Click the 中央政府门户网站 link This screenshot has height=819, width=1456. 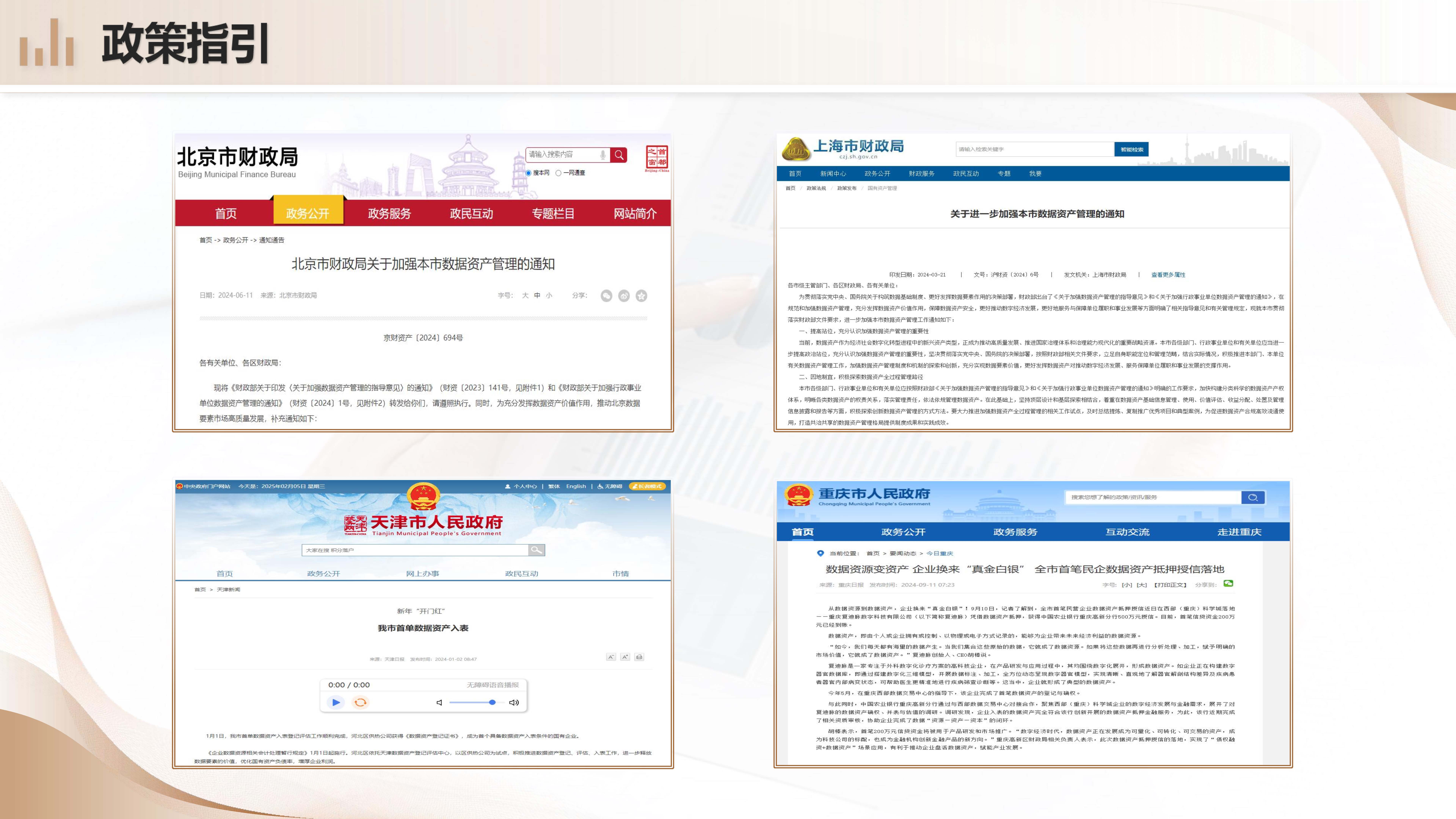coord(203,486)
